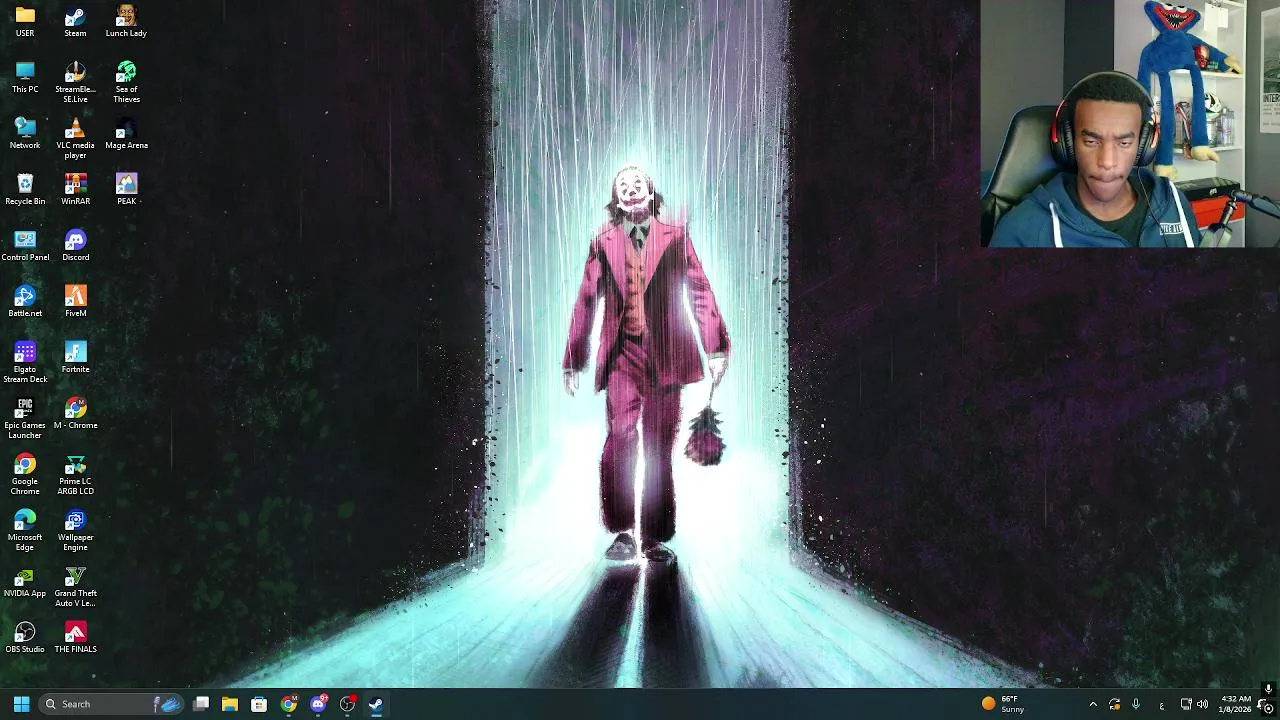The height and width of the screenshot is (720, 1280).
Task: Open File Explorer from the taskbar
Action: tap(230, 704)
